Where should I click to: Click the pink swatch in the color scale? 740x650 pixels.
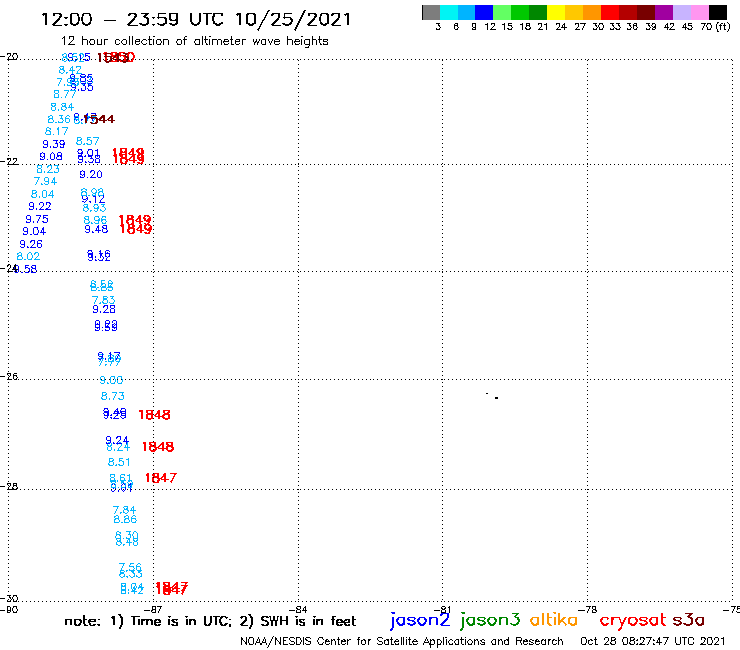coord(699,12)
